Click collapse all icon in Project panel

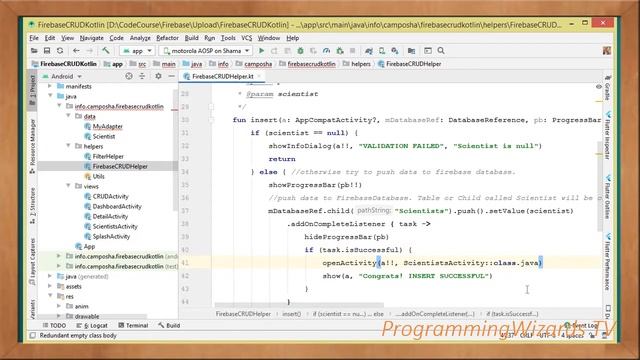pyautogui.click(x=142, y=76)
